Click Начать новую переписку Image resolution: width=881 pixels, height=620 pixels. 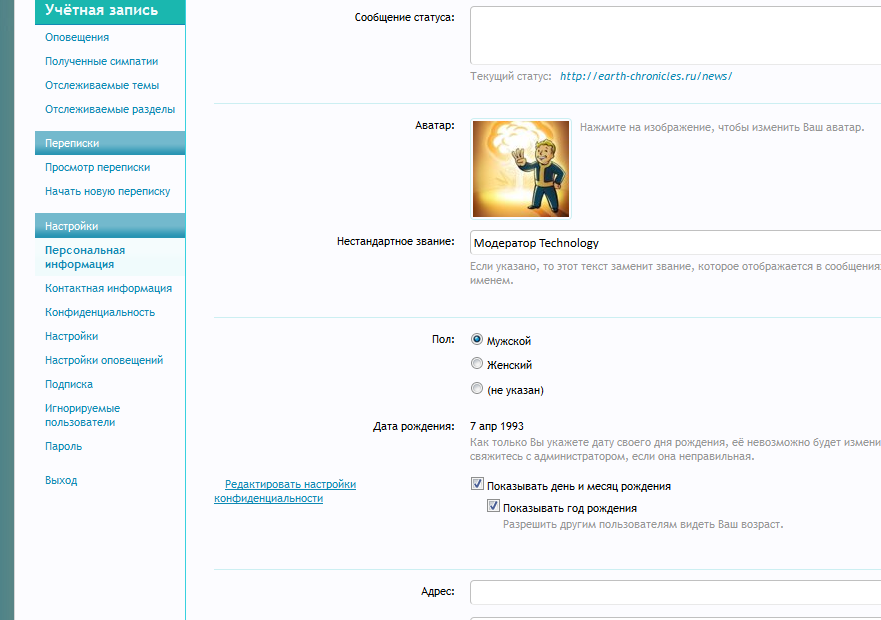107,192
